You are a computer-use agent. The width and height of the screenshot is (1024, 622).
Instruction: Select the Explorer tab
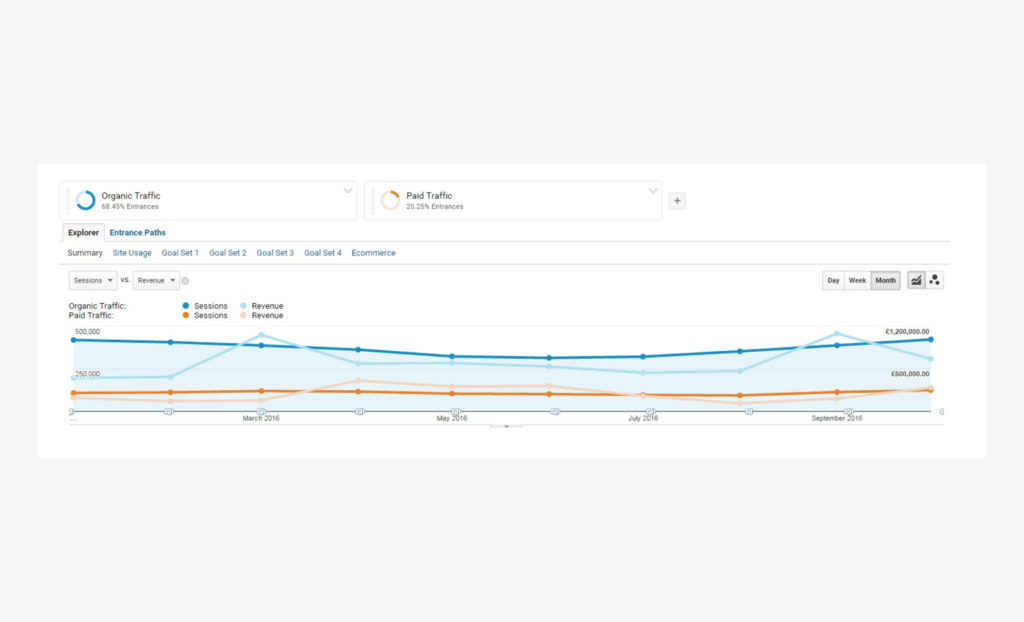[x=84, y=233]
